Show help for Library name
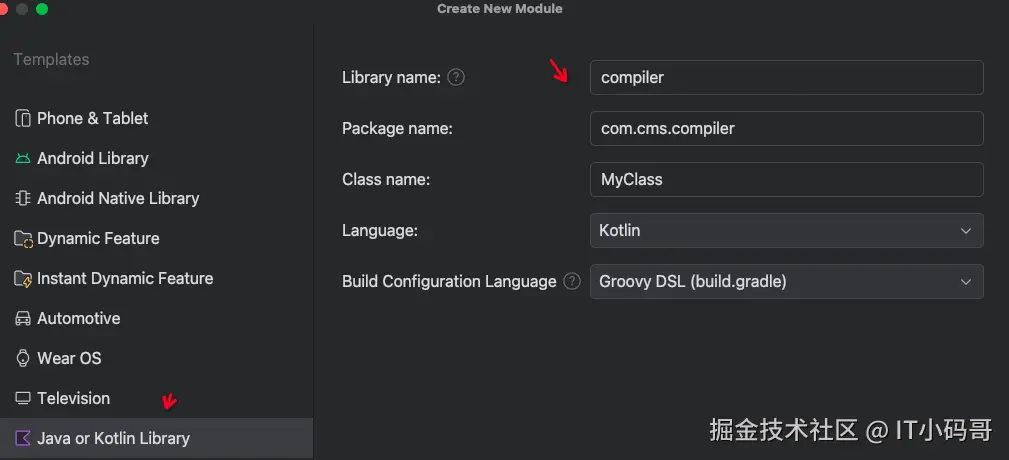The width and height of the screenshot is (1009, 460). coord(456,77)
